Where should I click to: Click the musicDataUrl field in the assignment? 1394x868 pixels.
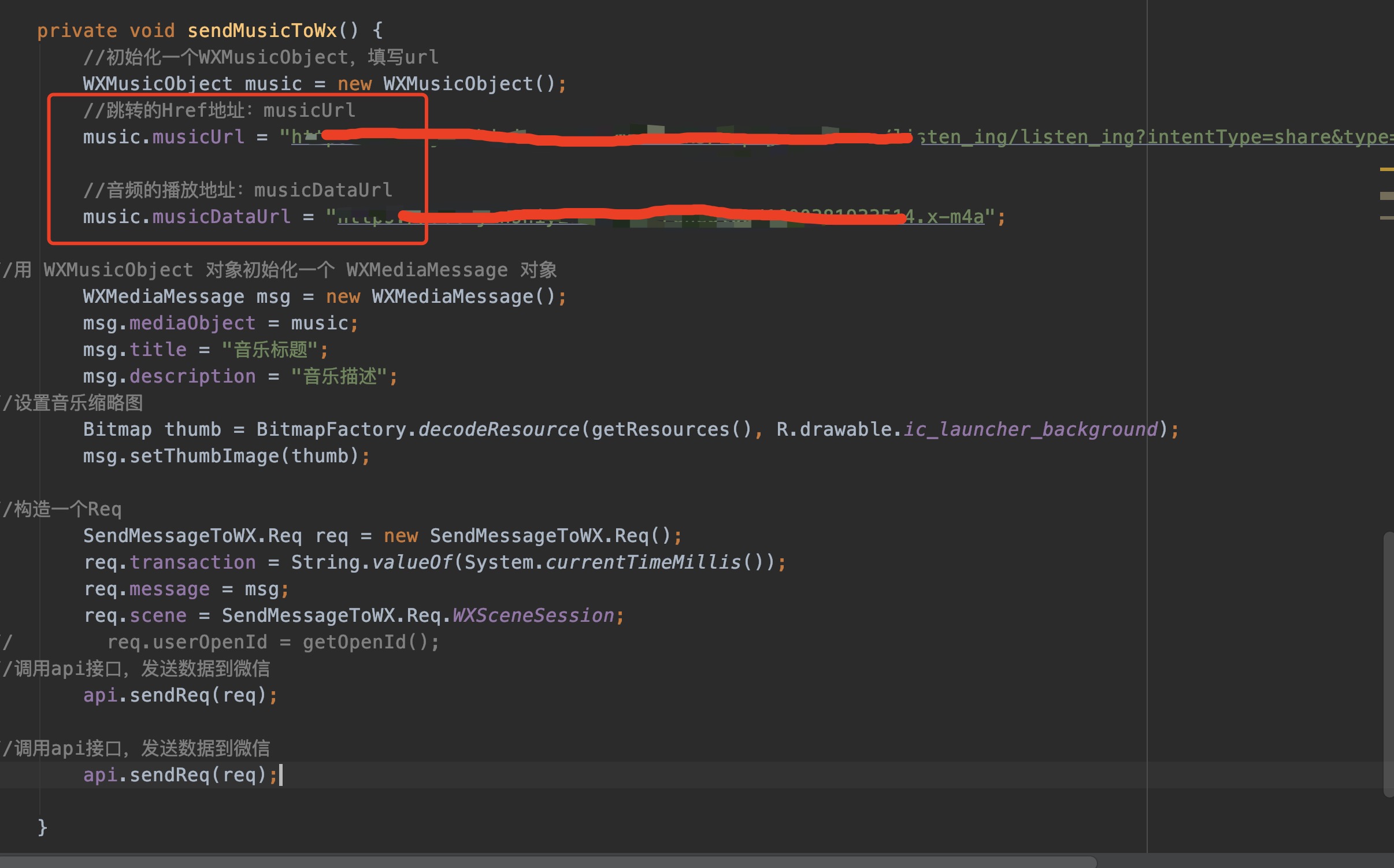(x=221, y=217)
